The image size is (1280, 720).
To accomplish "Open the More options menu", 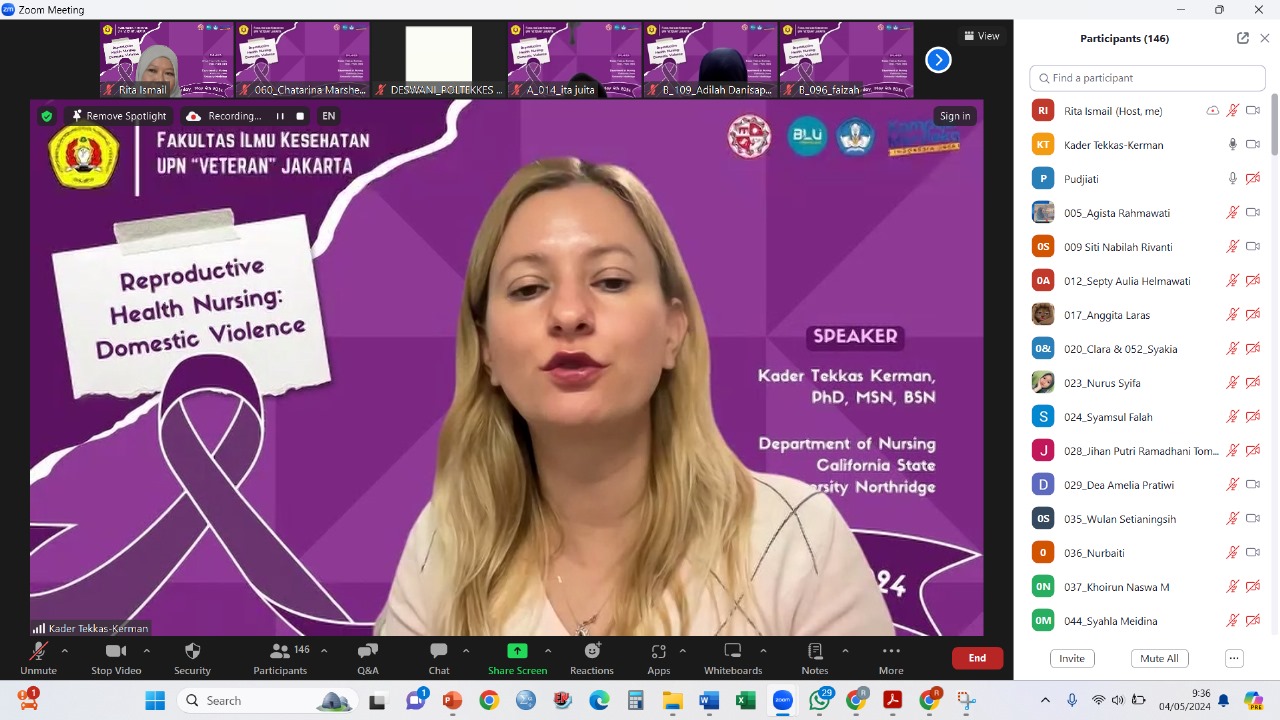I will click(x=890, y=652).
